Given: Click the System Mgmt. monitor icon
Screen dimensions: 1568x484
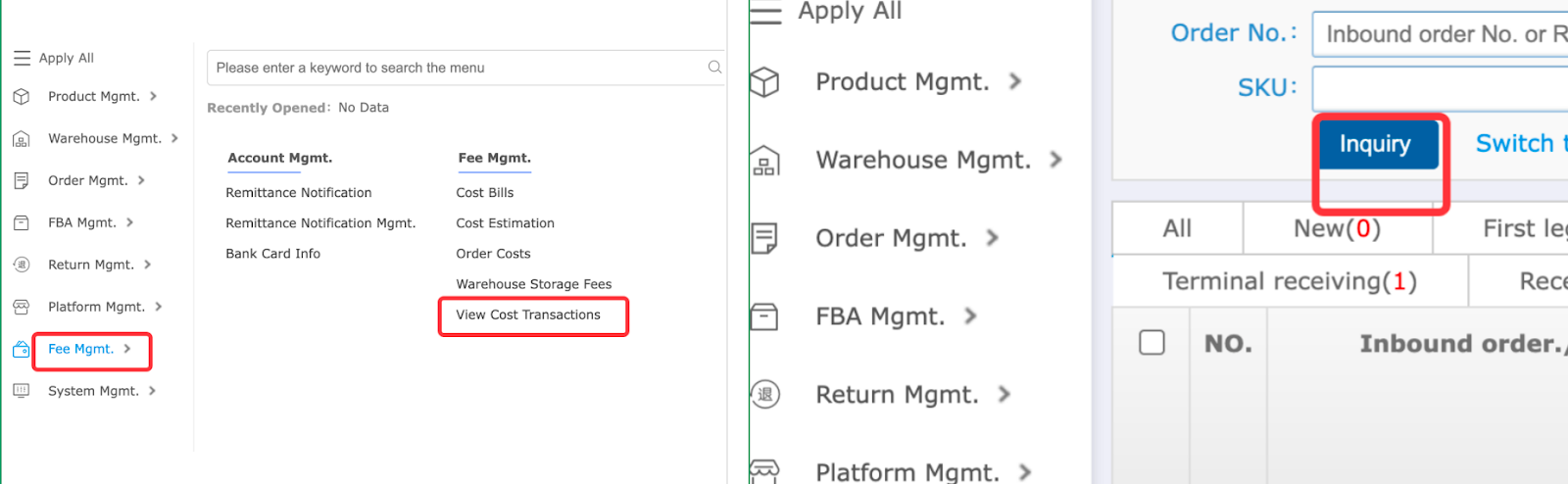Looking at the screenshot, I should pos(22,391).
